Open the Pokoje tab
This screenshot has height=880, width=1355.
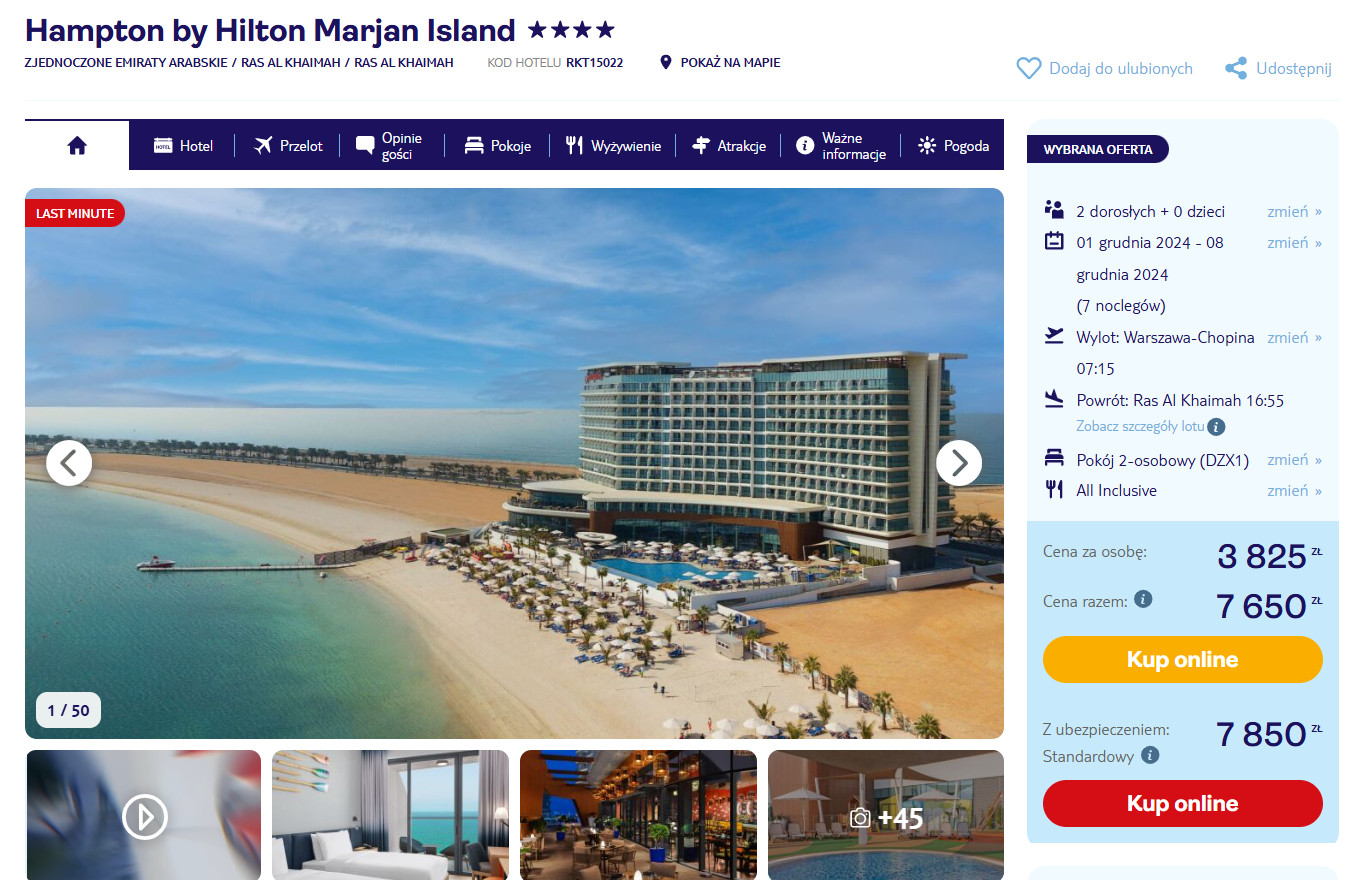click(497, 146)
